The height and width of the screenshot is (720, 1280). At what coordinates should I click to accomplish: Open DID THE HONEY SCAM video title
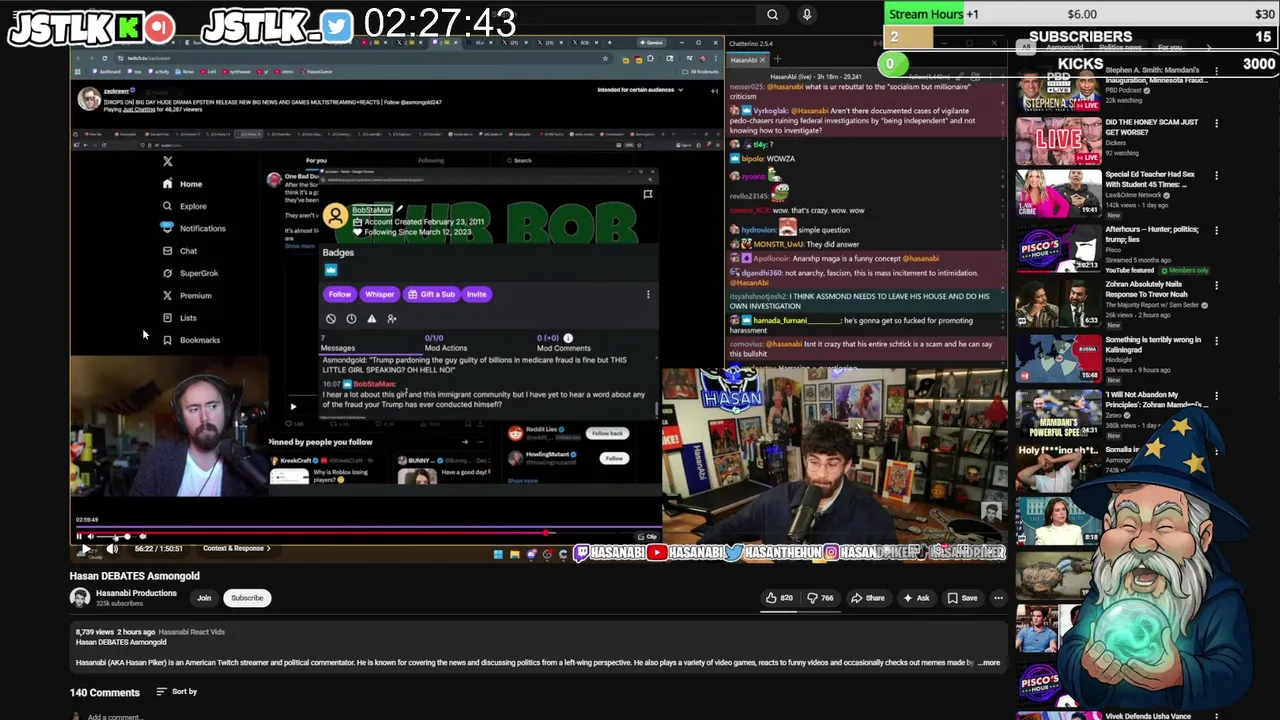[x=1151, y=127]
